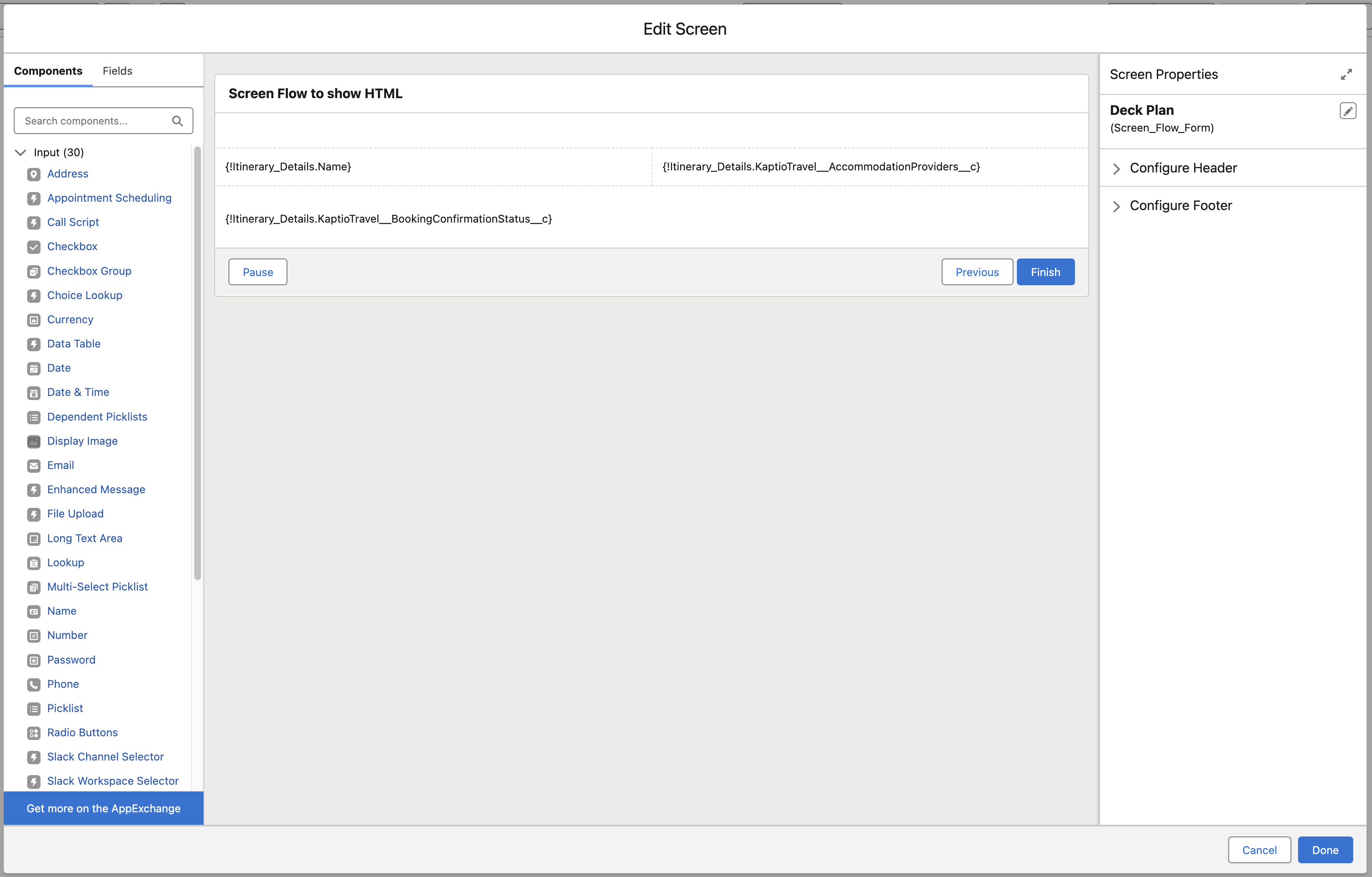Select the Checkbox component
The height and width of the screenshot is (877, 1372).
(x=72, y=246)
